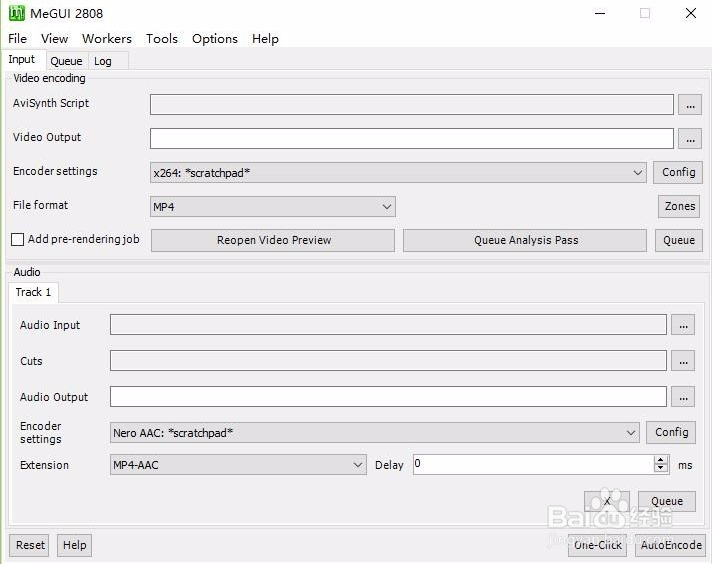Browse for Video Output location
Image resolution: width=712 pixels, height=564 pixels.
[690, 139]
